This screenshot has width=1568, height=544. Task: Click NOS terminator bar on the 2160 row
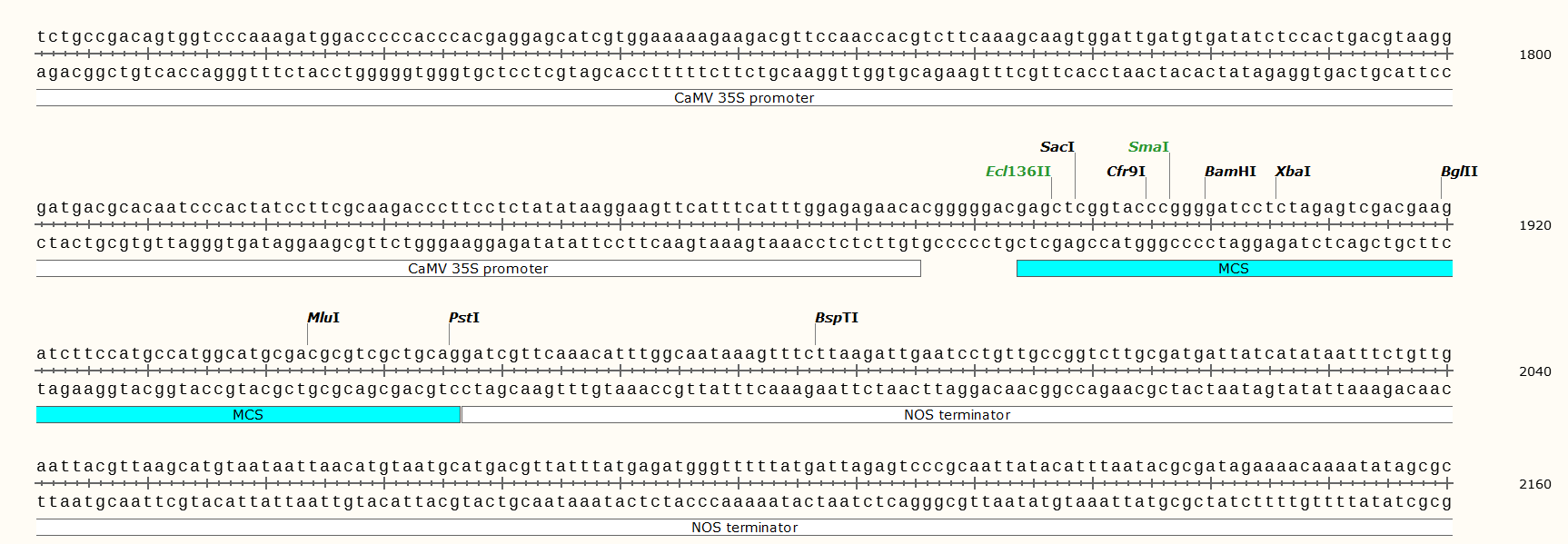coord(744,528)
